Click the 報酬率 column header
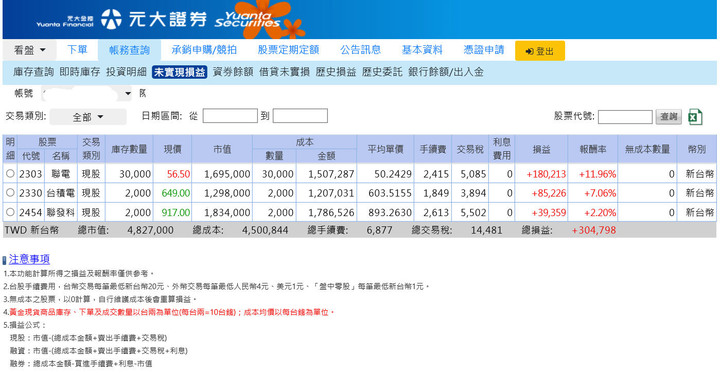The image size is (720, 373). click(x=593, y=149)
